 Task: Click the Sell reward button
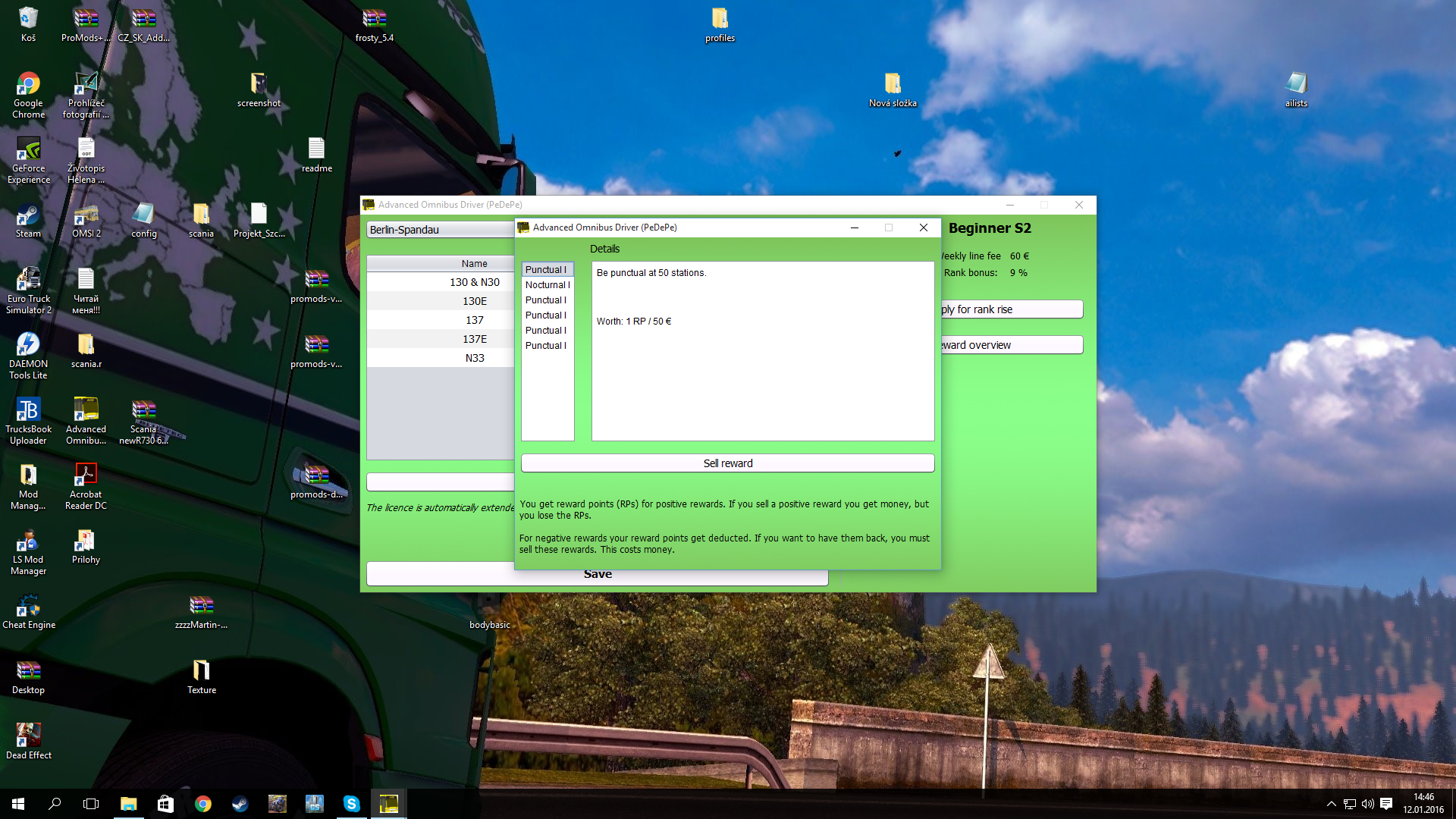tap(727, 463)
